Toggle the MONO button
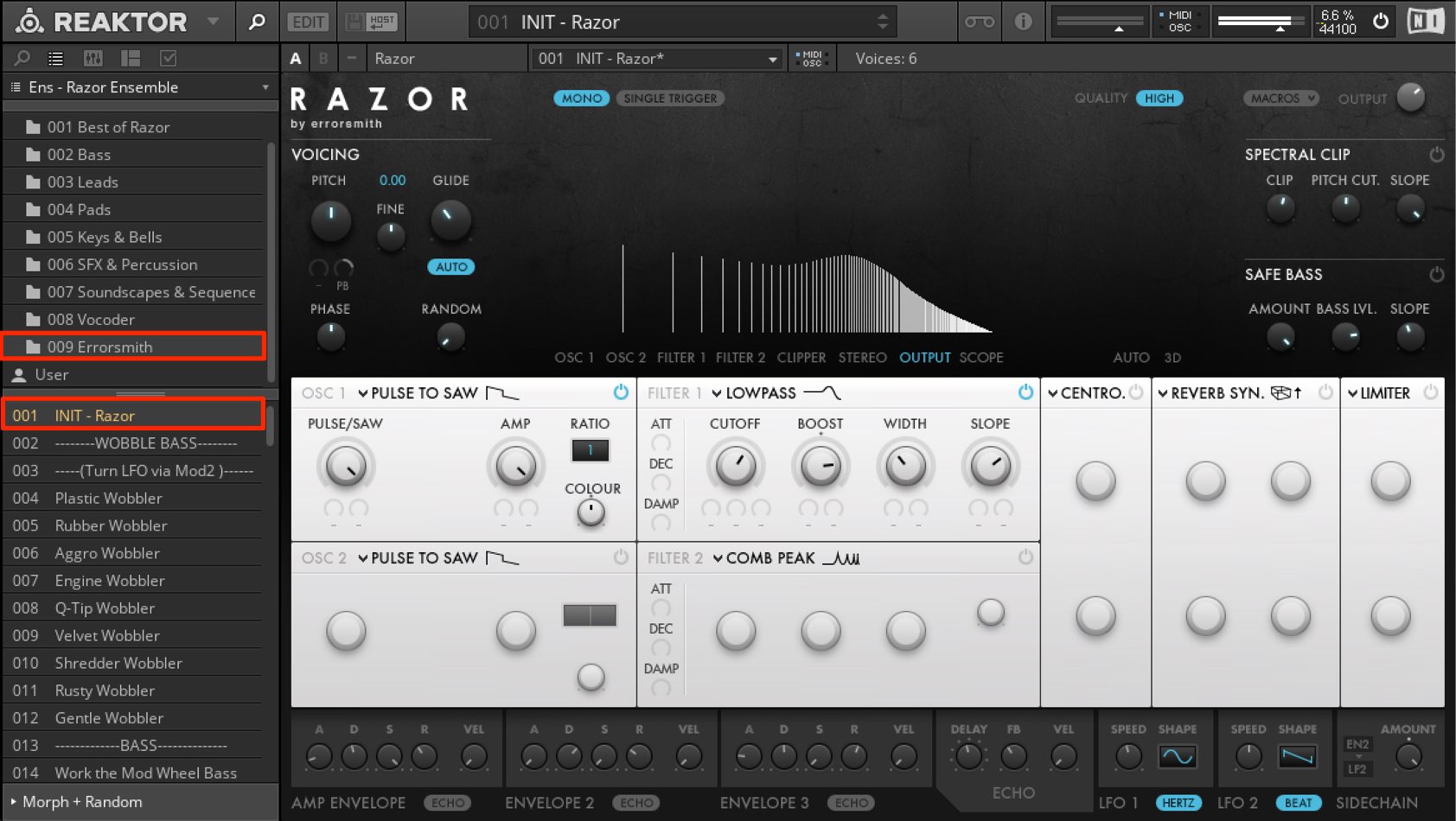This screenshot has height=821, width=1456. 581,99
